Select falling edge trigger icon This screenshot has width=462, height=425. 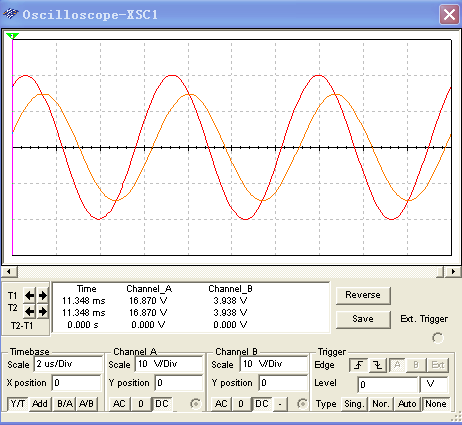pyautogui.click(x=378, y=365)
